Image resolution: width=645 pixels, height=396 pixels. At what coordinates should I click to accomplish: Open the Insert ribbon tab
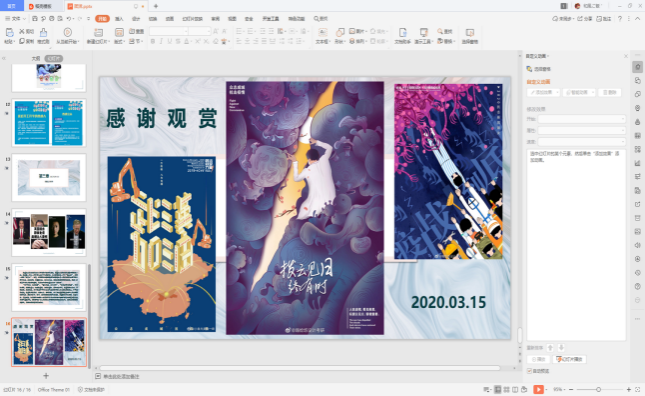click(119, 19)
